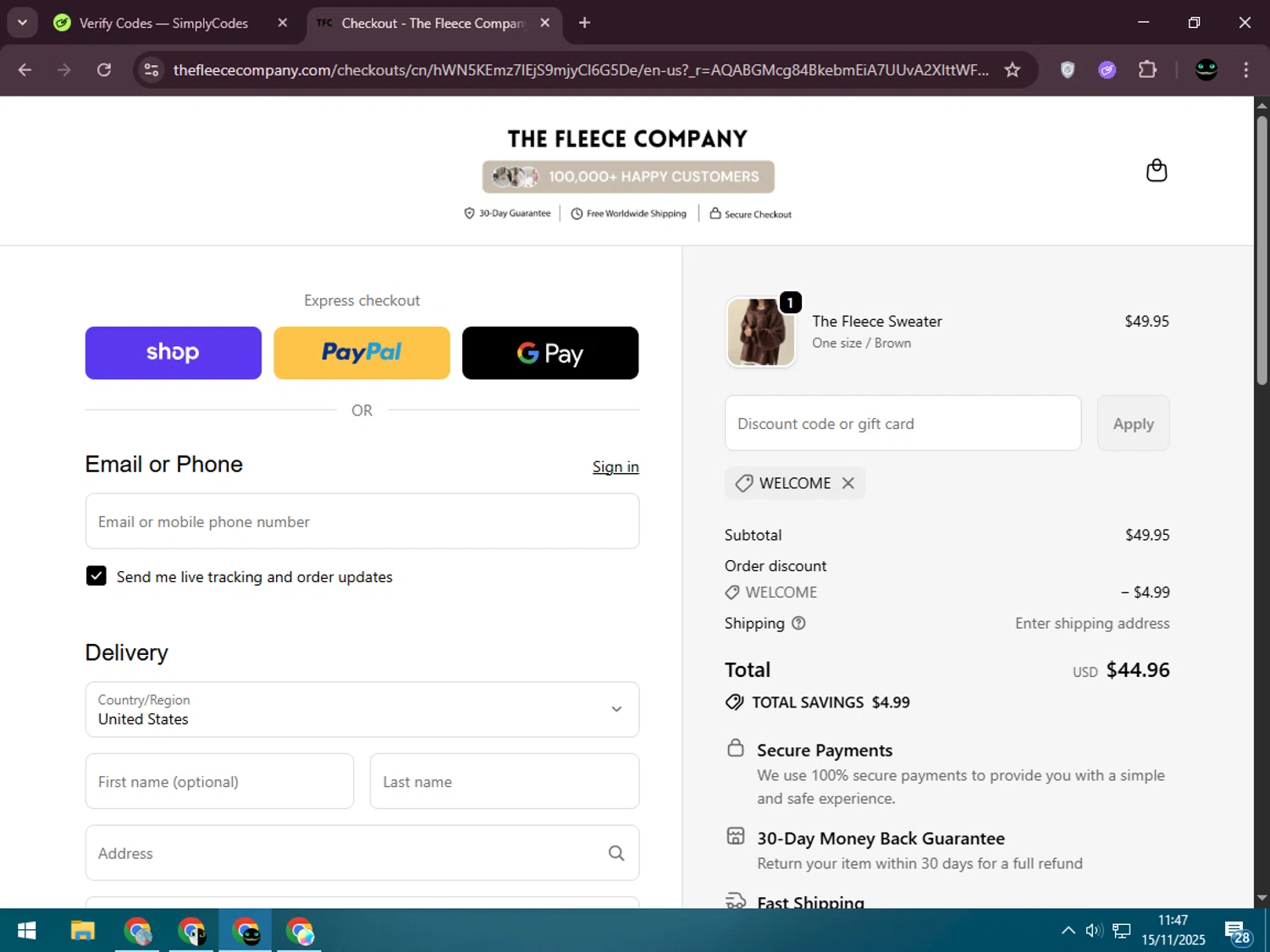The width and height of the screenshot is (1270, 952).
Task: Focus the Discount code or gift card field
Action: pyautogui.click(x=903, y=423)
